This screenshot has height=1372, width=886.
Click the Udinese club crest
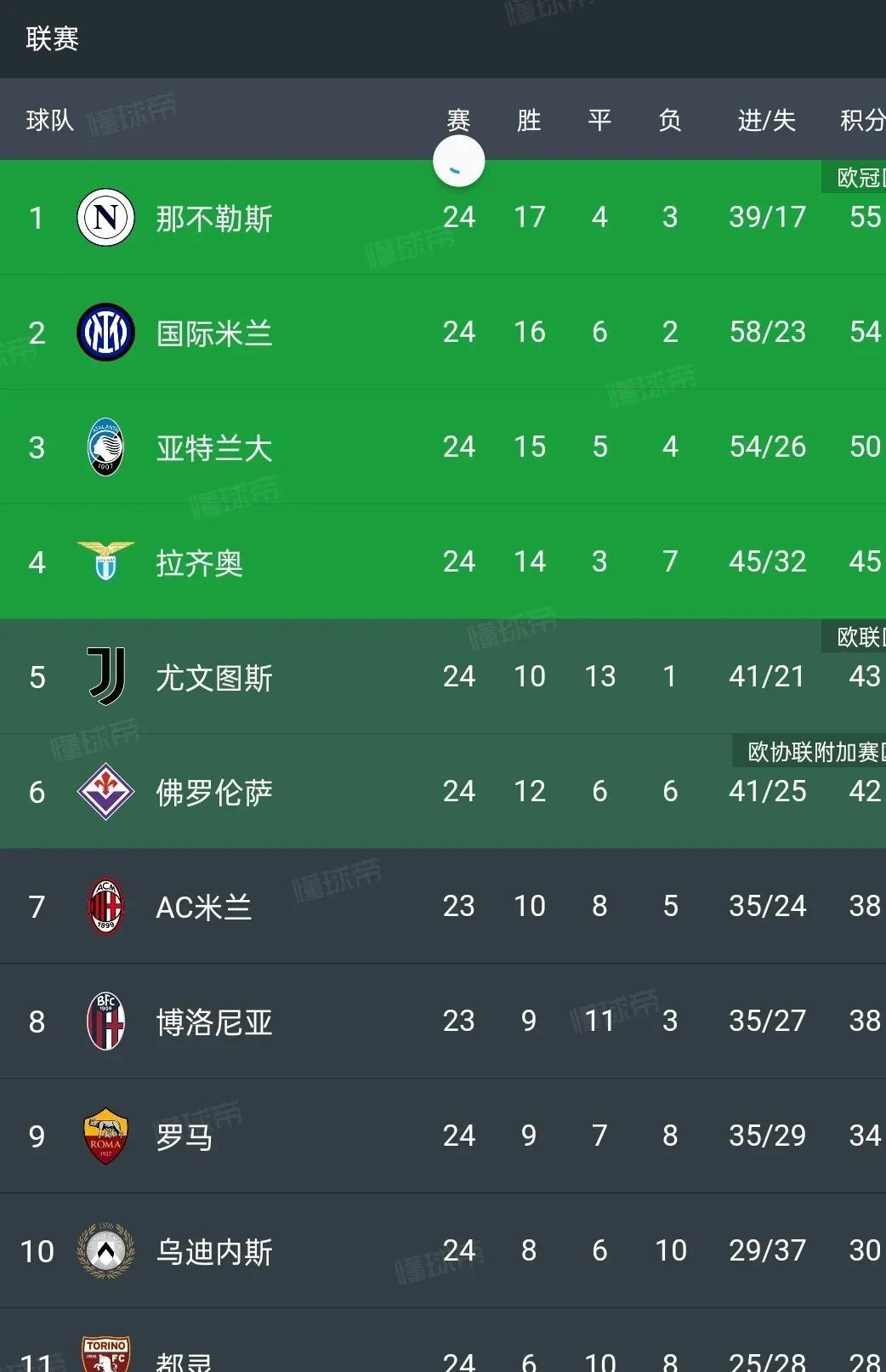coord(105,1250)
